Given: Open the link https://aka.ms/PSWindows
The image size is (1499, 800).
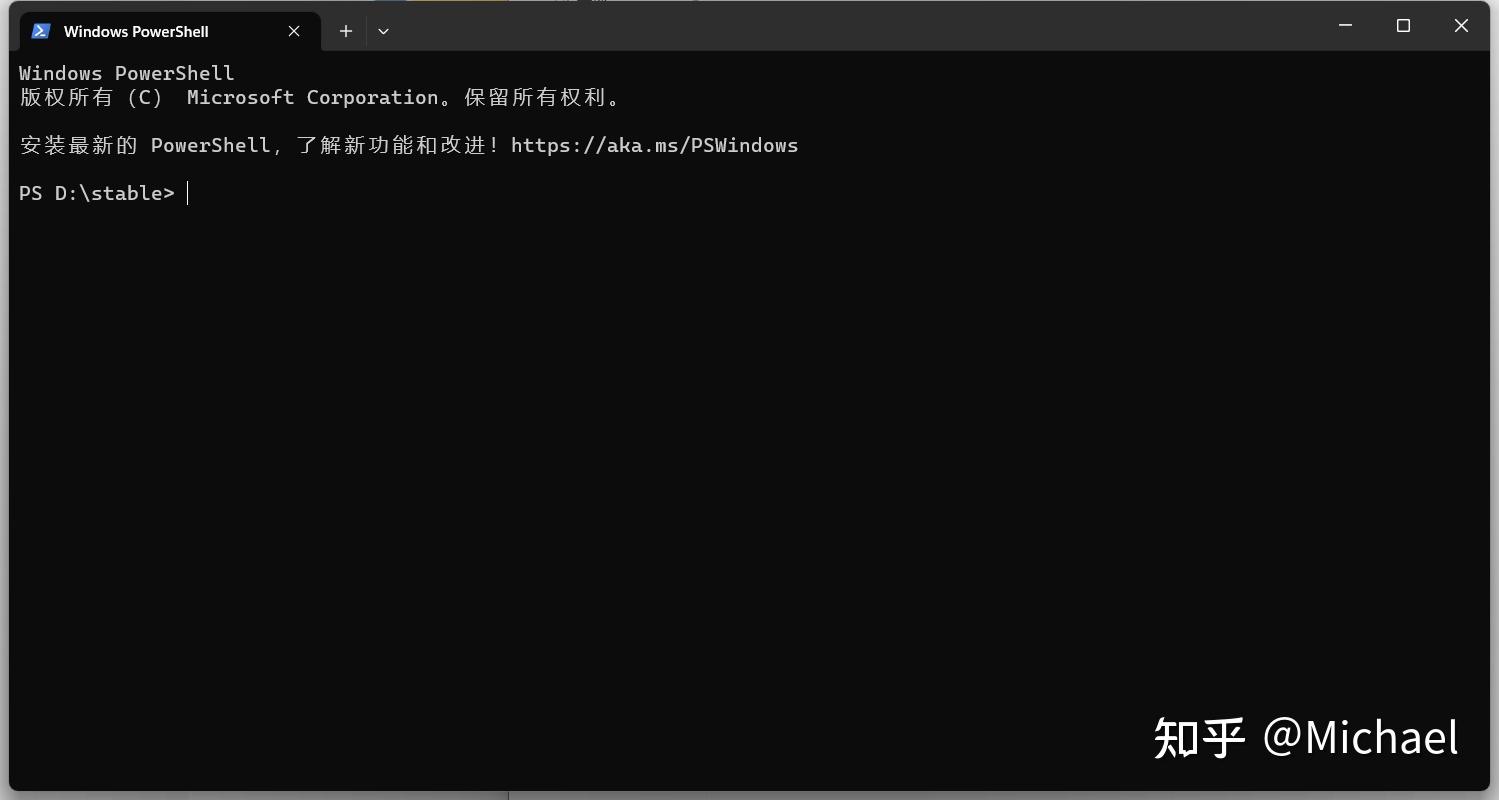Looking at the screenshot, I should (x=654, y=145).
